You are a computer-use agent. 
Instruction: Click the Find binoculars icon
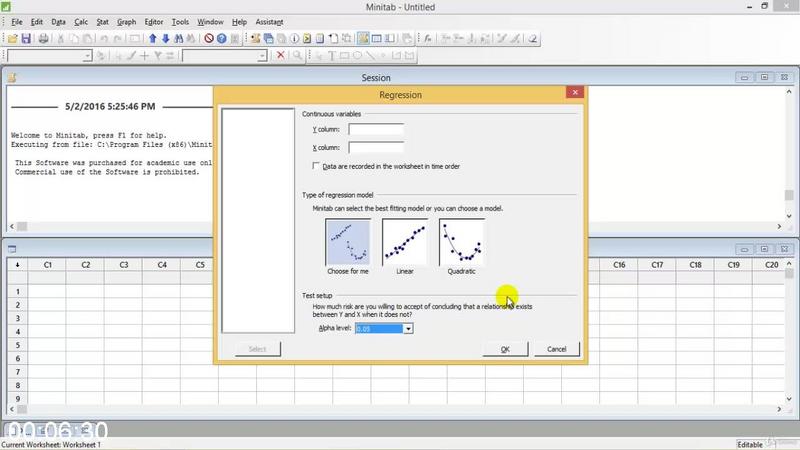179,39
